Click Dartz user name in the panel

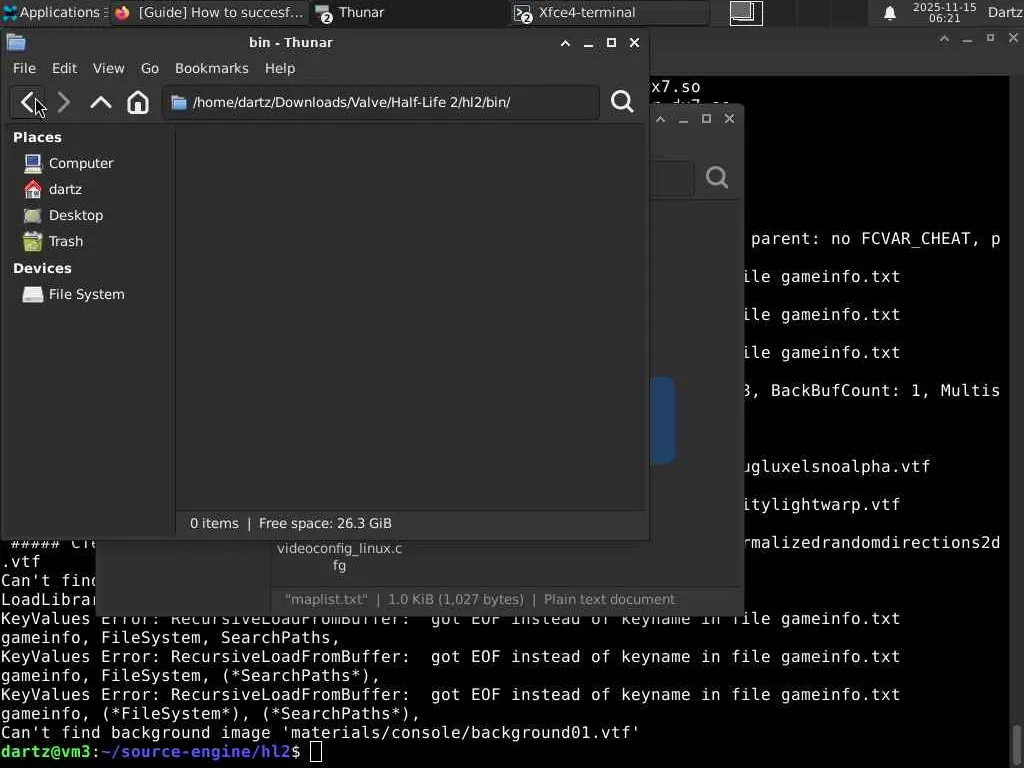point(1005,12)
